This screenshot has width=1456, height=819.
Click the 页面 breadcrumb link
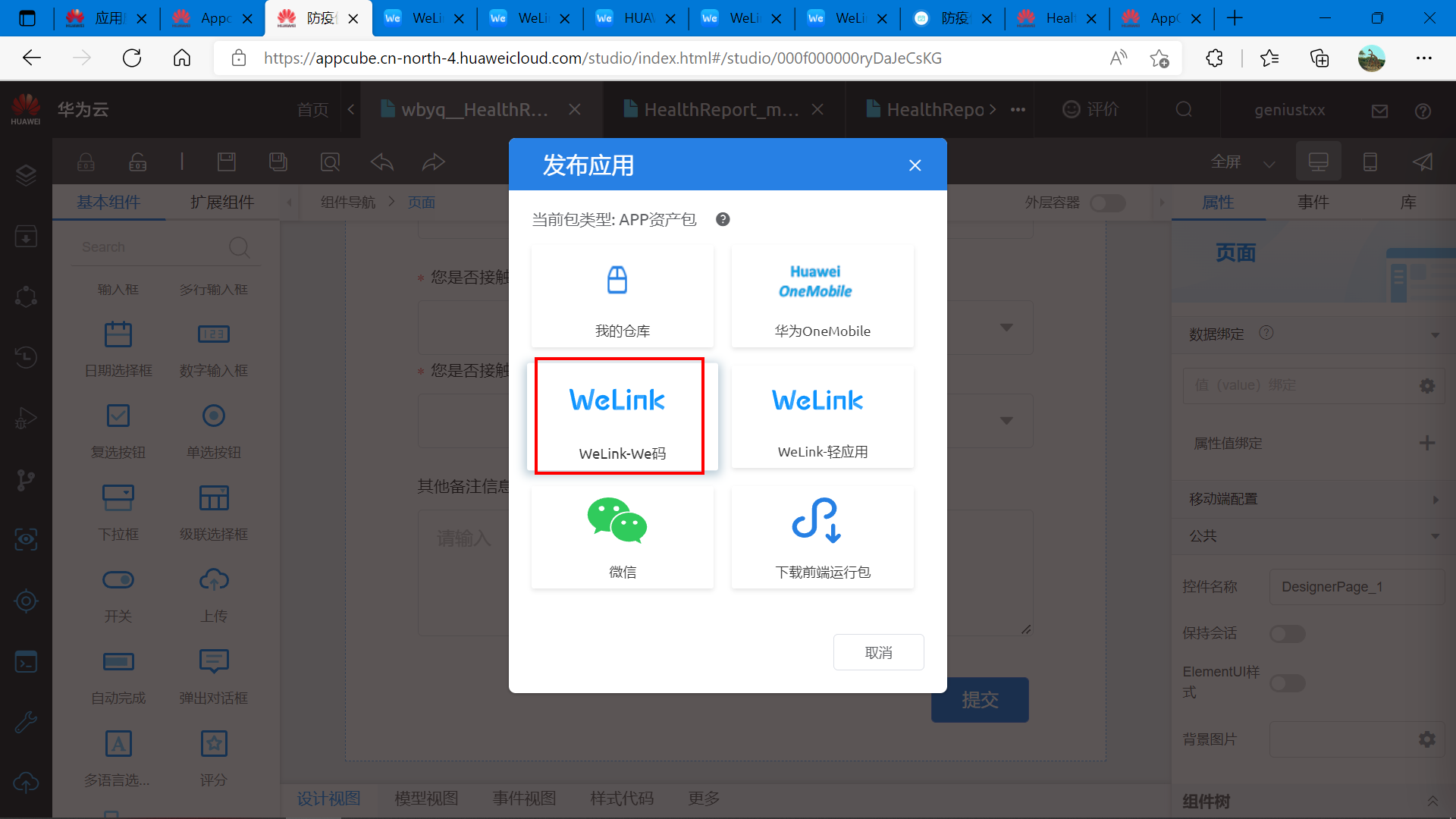[x=422, y=202]
